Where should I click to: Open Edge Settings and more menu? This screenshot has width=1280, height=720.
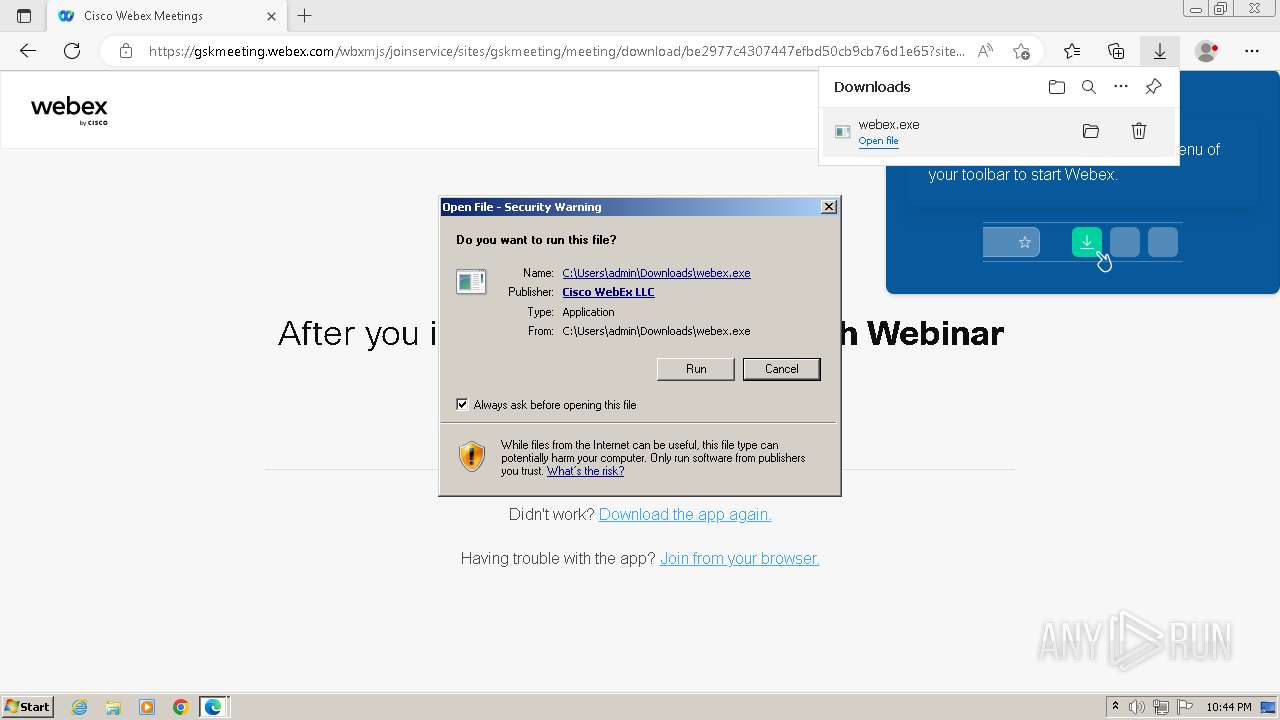pos(1252,51)
